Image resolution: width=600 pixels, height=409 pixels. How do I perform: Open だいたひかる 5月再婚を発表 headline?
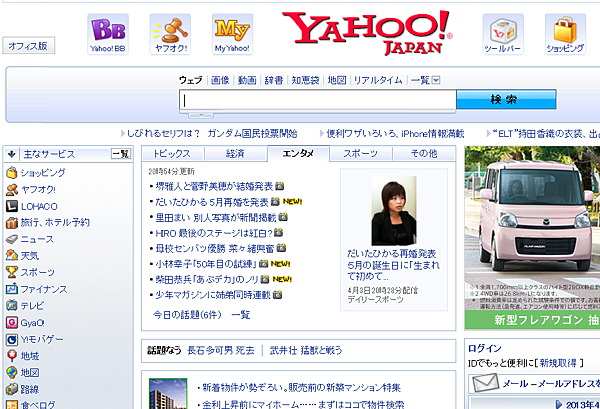pos(212,202)
